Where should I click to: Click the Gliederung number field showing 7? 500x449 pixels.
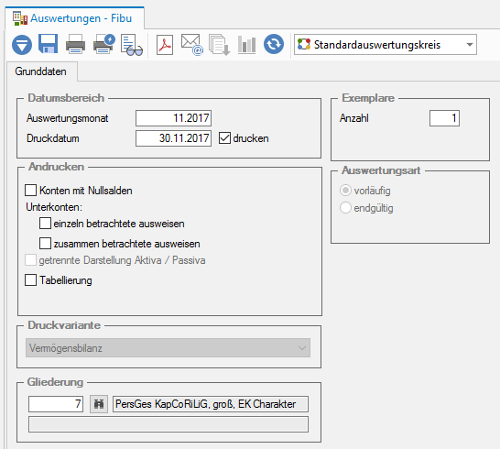(56, 404)
